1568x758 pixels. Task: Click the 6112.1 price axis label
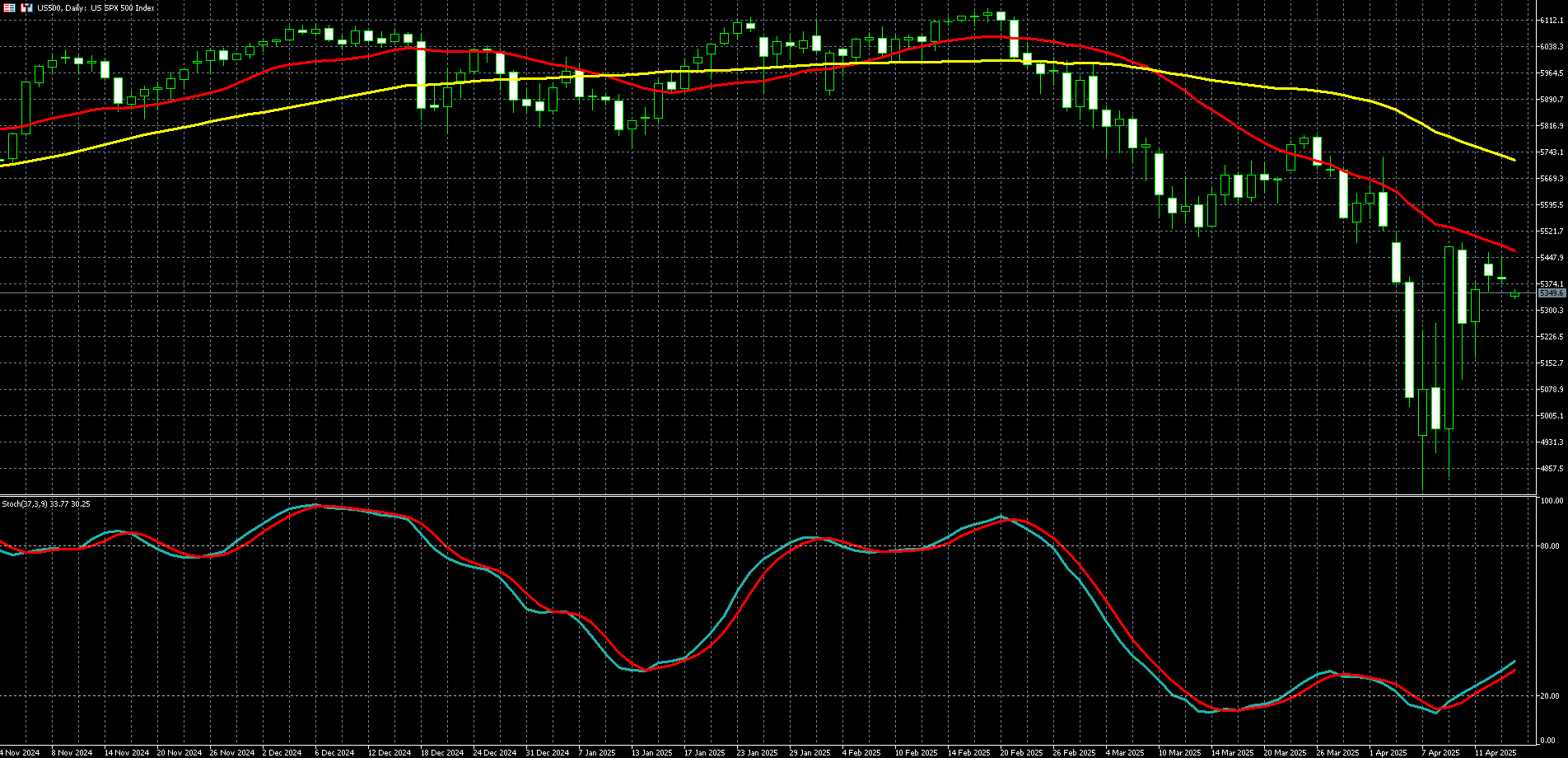(x=1552, y=21)
